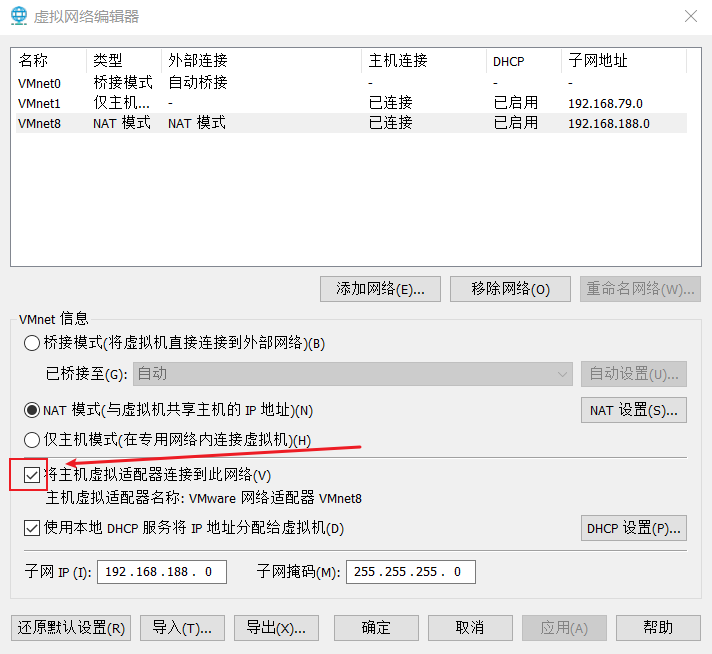Click 还原默认设置(R) button
Screen dimensions: 712x654
[x=71, y=628]
